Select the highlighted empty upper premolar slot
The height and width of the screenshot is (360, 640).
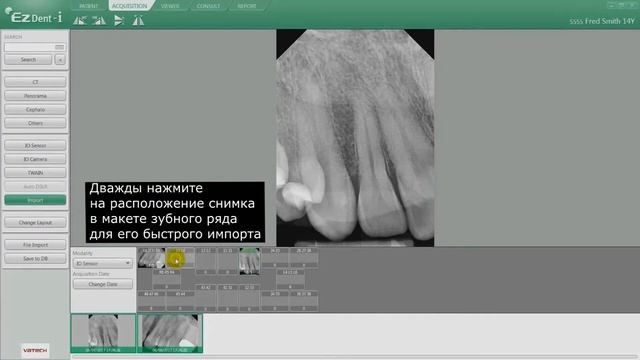click(x=180, y=258)
